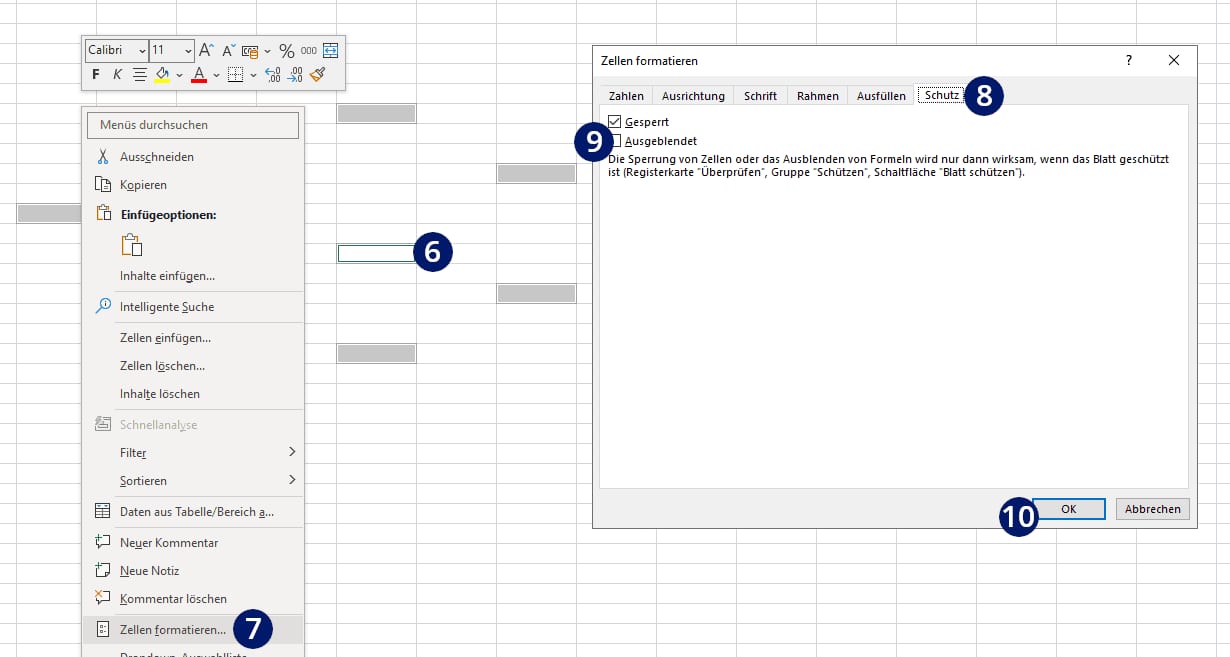The height and width of the screenshot is (657, 1230).
Task: Select the format painter brush
Action: point(318,75)
